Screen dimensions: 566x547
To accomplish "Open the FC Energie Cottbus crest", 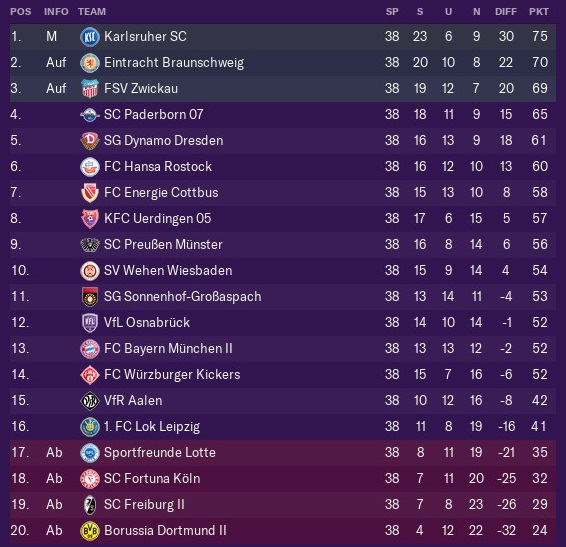I will click(90, 193).
